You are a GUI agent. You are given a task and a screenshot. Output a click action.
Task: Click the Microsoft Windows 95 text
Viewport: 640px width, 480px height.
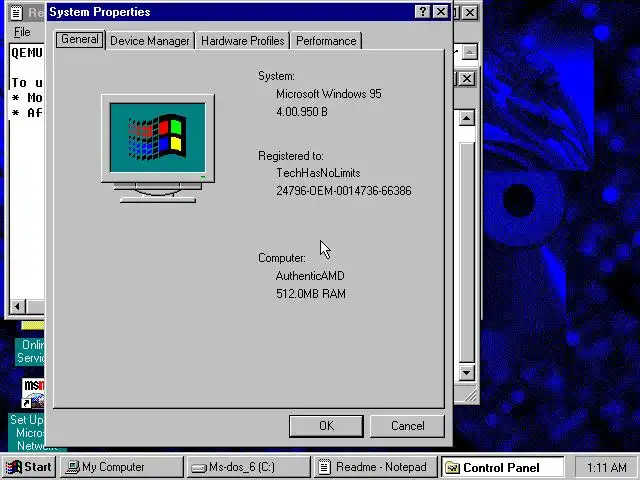pos(329,94)
